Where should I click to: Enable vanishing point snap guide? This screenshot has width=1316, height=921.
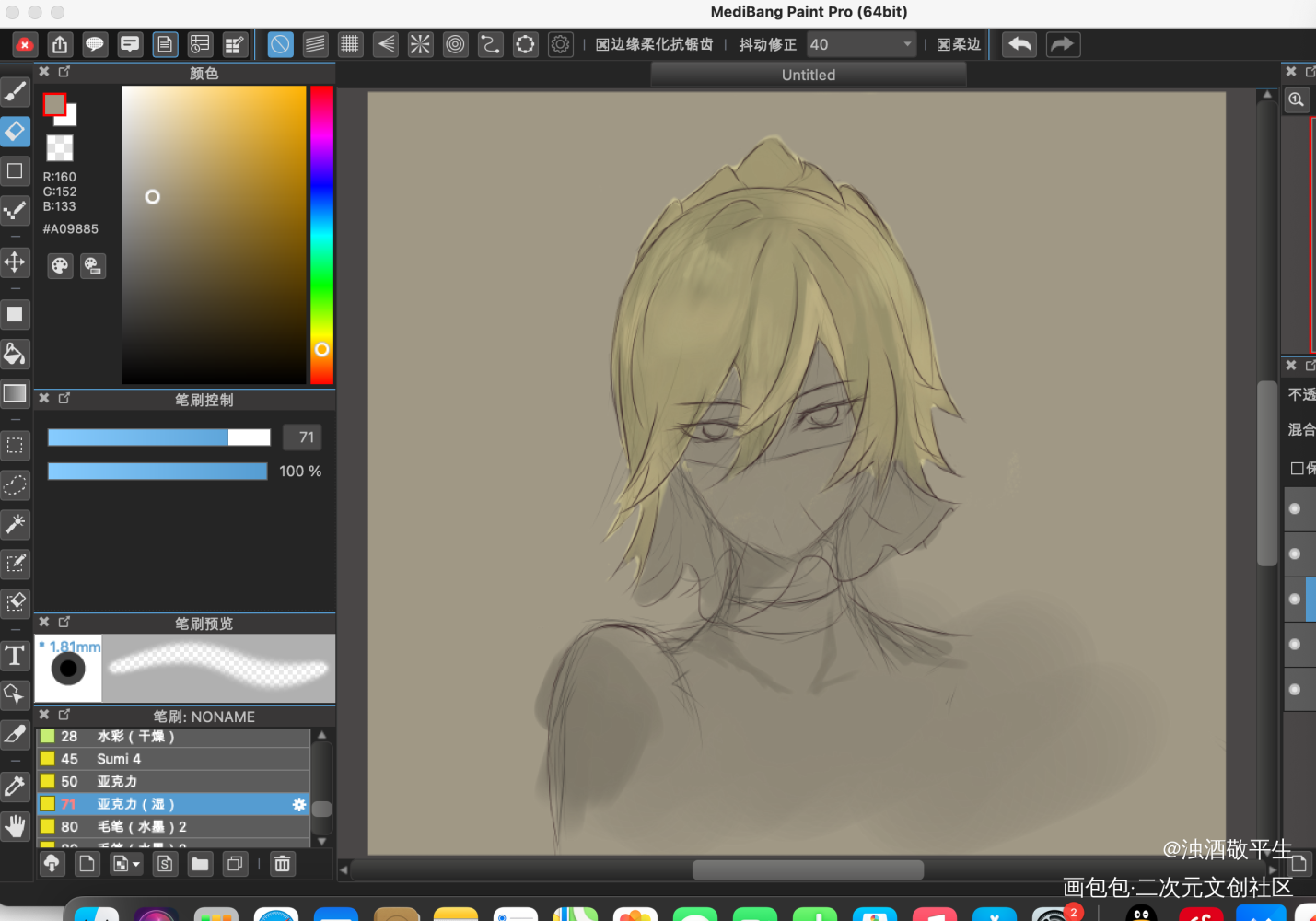(385, 44)
